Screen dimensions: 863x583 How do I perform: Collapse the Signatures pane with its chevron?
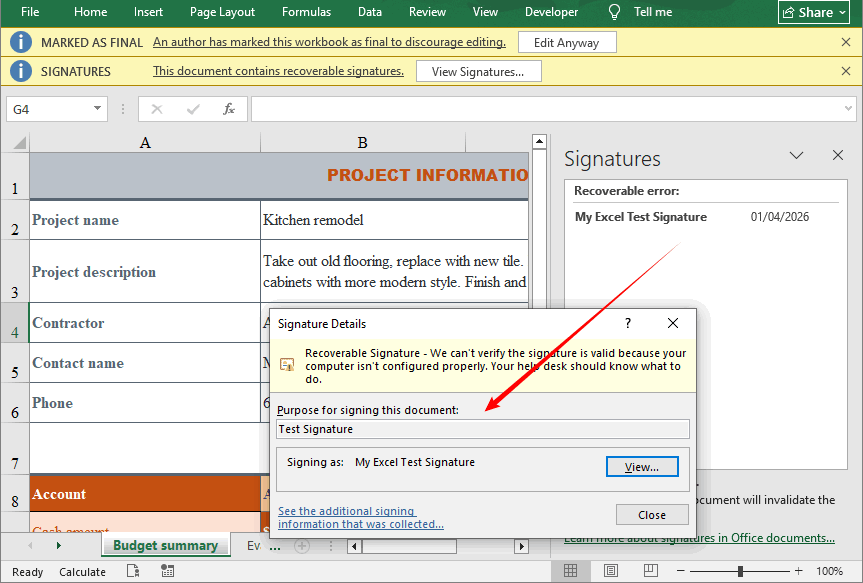click(796, 155)
